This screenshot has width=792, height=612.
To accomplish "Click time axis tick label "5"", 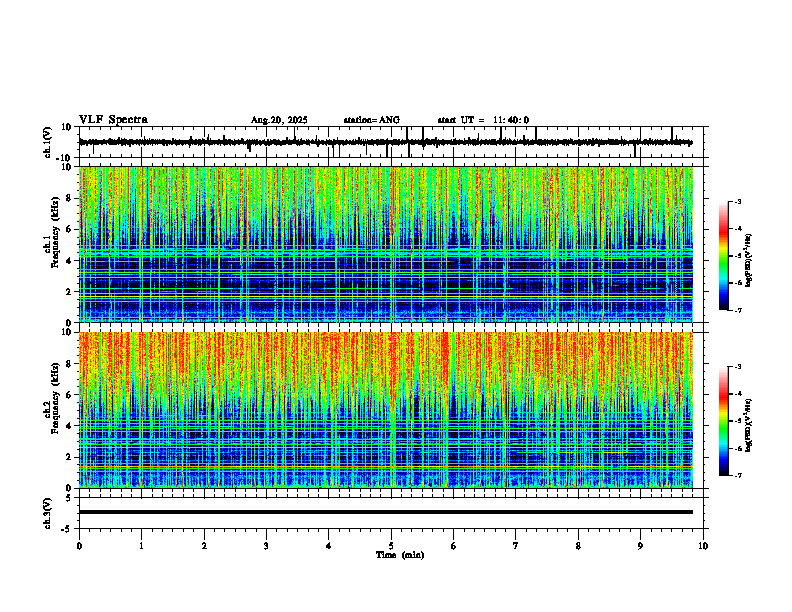I will (x=391, y=546).
